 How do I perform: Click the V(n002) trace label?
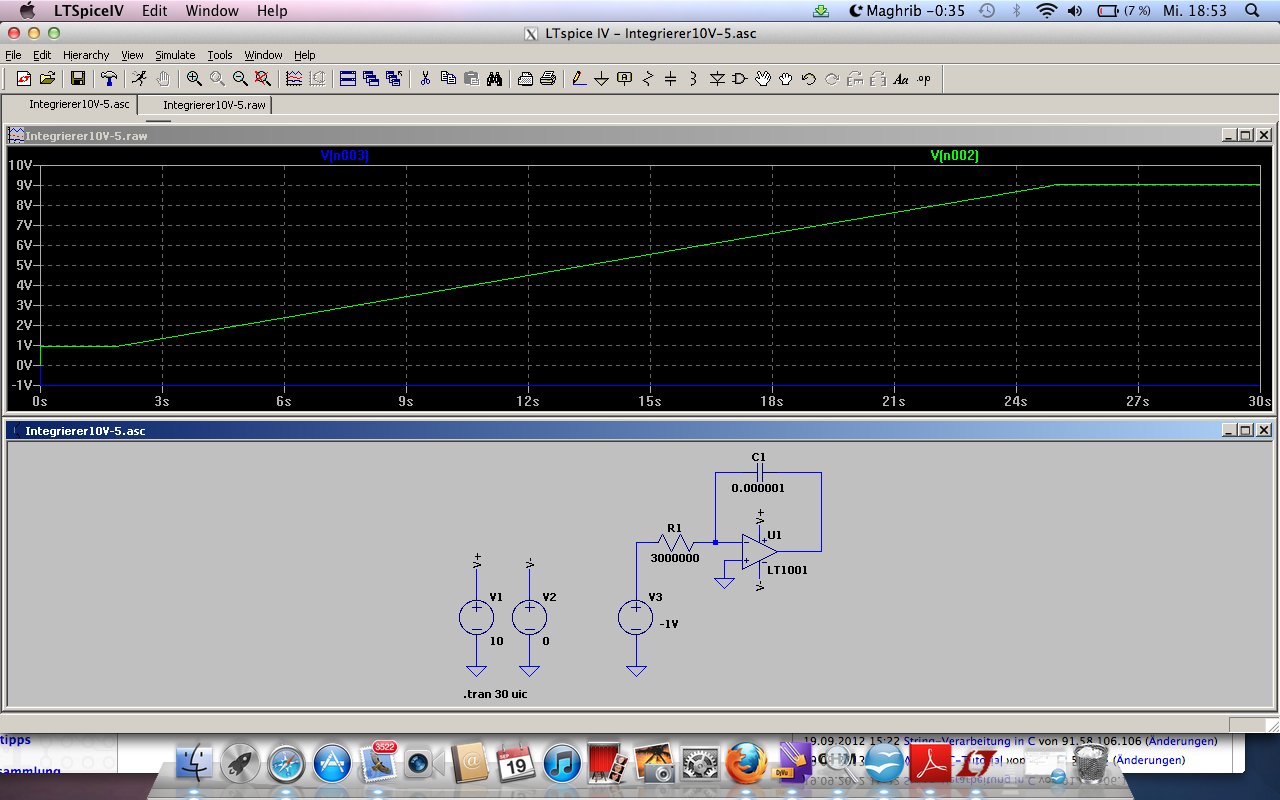pos(954,156)
